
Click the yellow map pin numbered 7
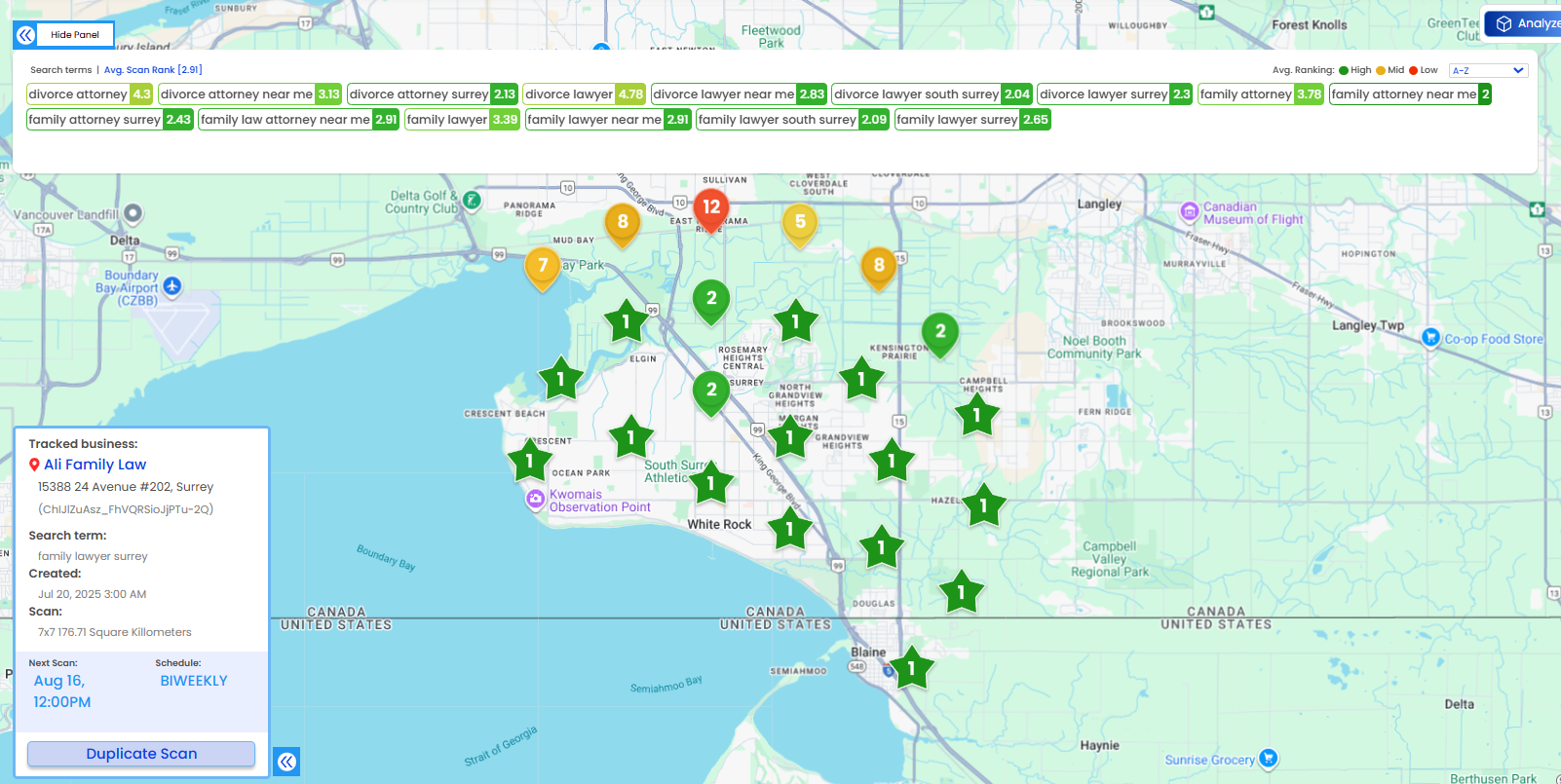coord(543,266)
